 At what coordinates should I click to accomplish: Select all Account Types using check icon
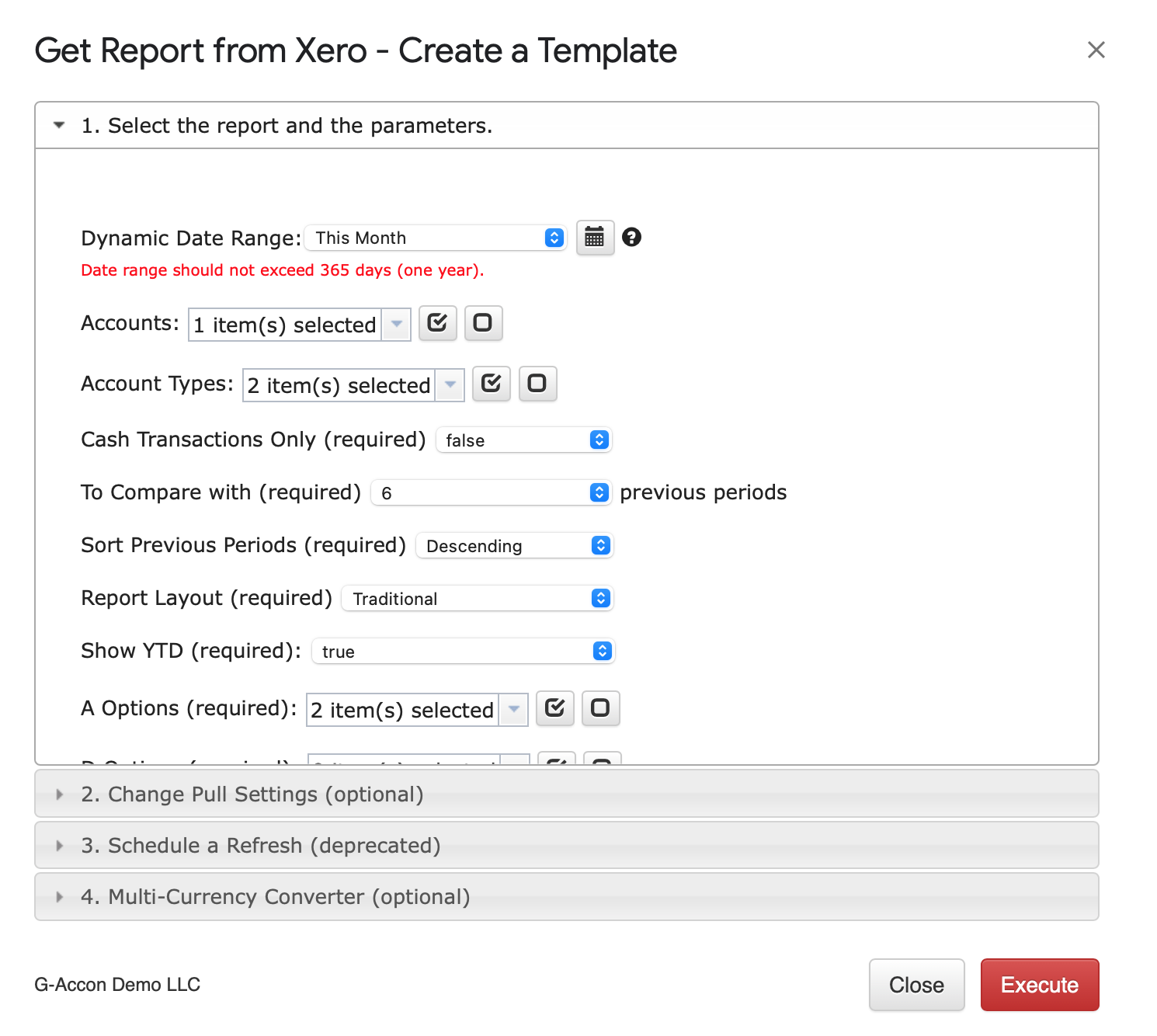pos(491,384)
